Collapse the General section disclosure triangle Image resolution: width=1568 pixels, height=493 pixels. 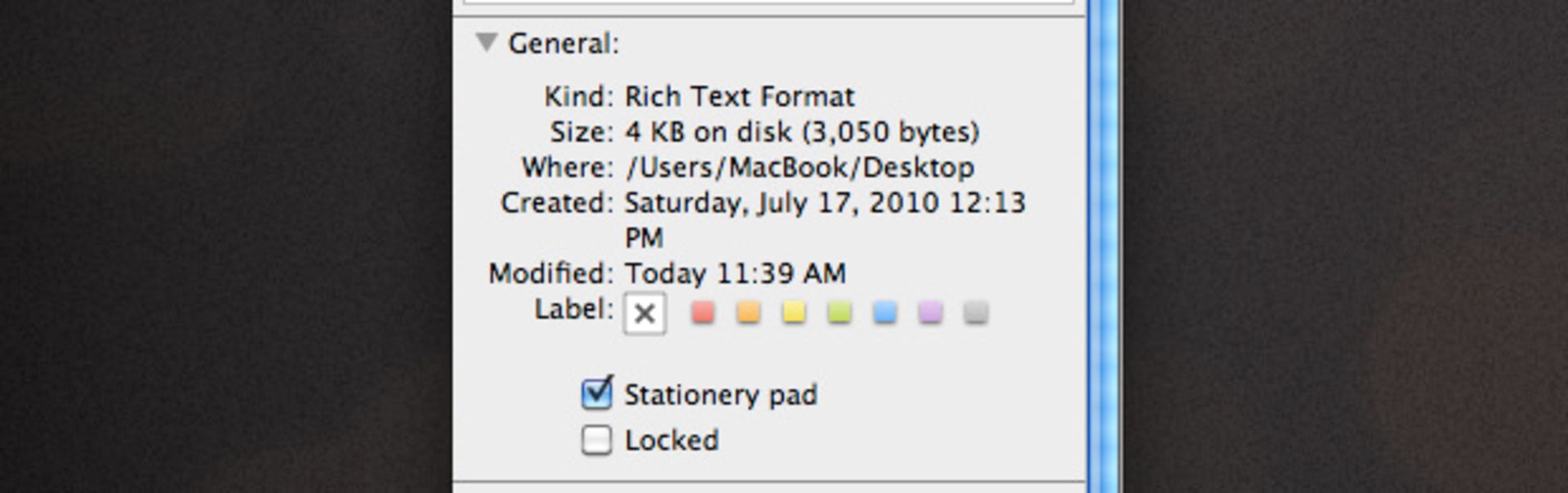coord(487,42)
